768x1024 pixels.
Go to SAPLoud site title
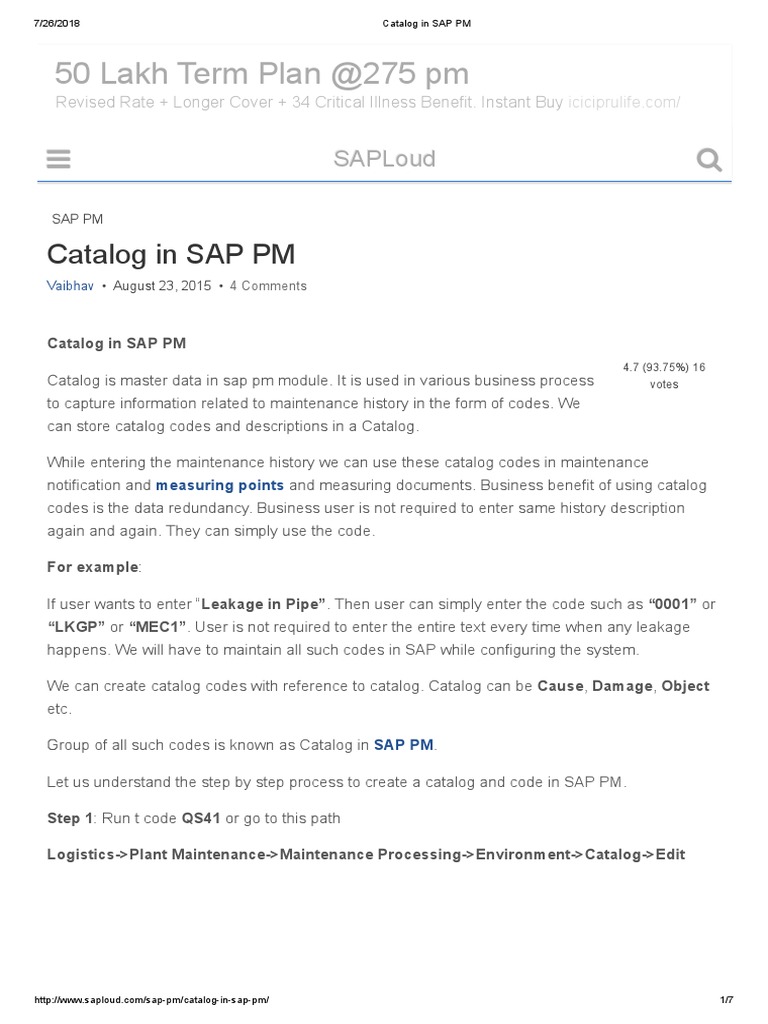click(x=384, y=159)
